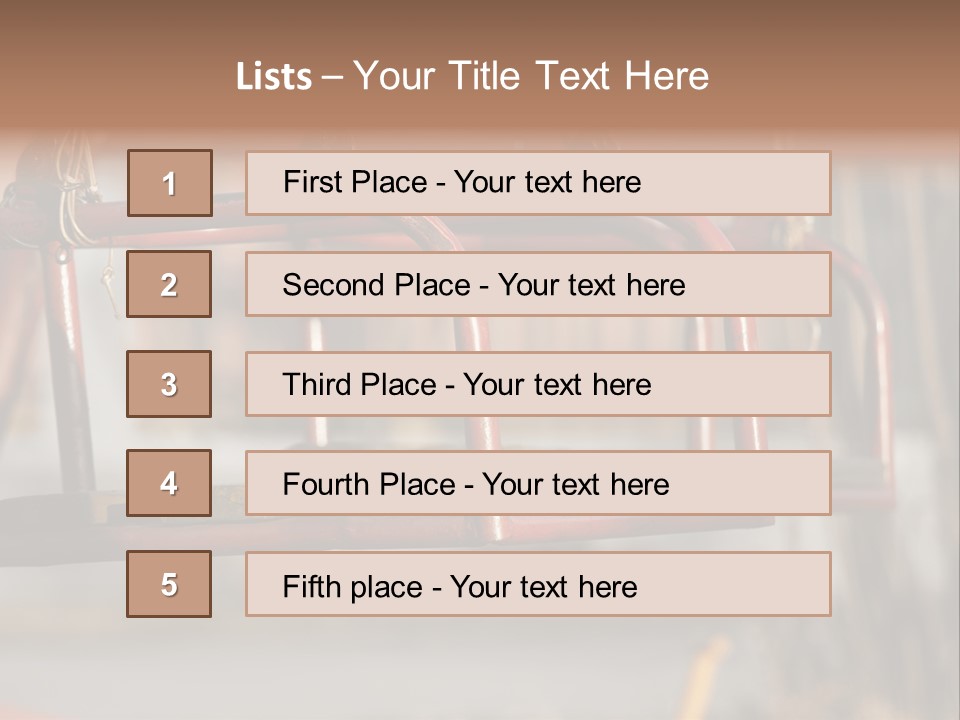Click blurred background photo below fifth item
Image resolution: width=960 pixels, height=720 pixels.
click(x=480, y=670)
